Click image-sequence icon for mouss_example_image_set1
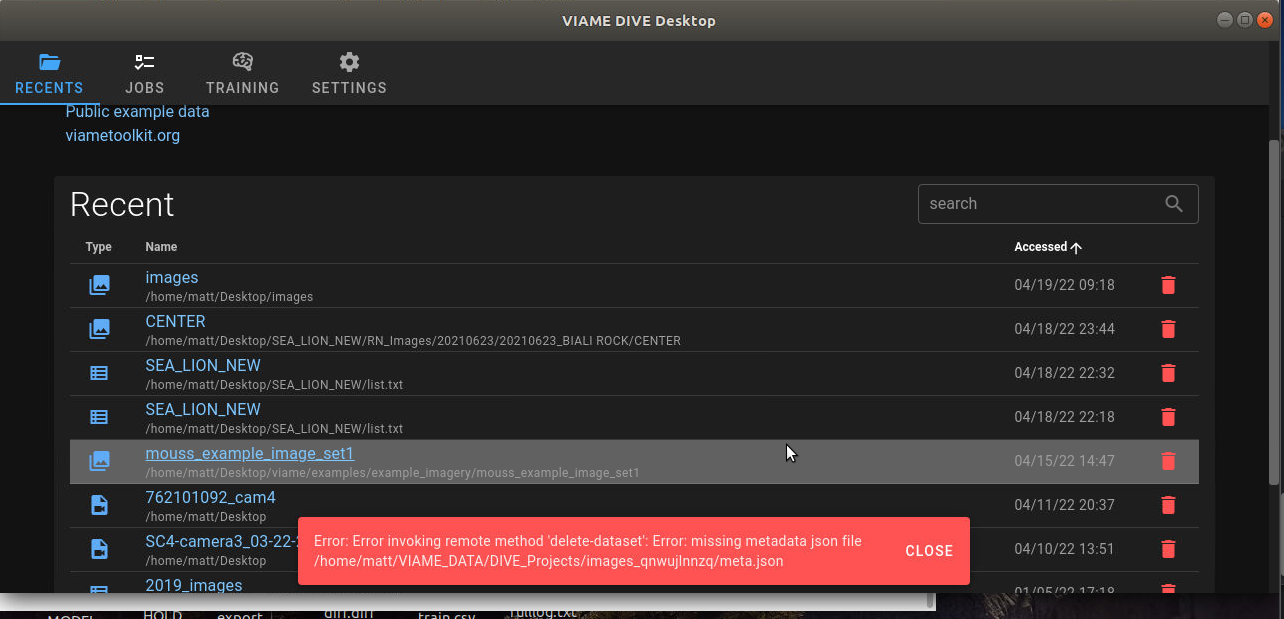 coord(99,461)
